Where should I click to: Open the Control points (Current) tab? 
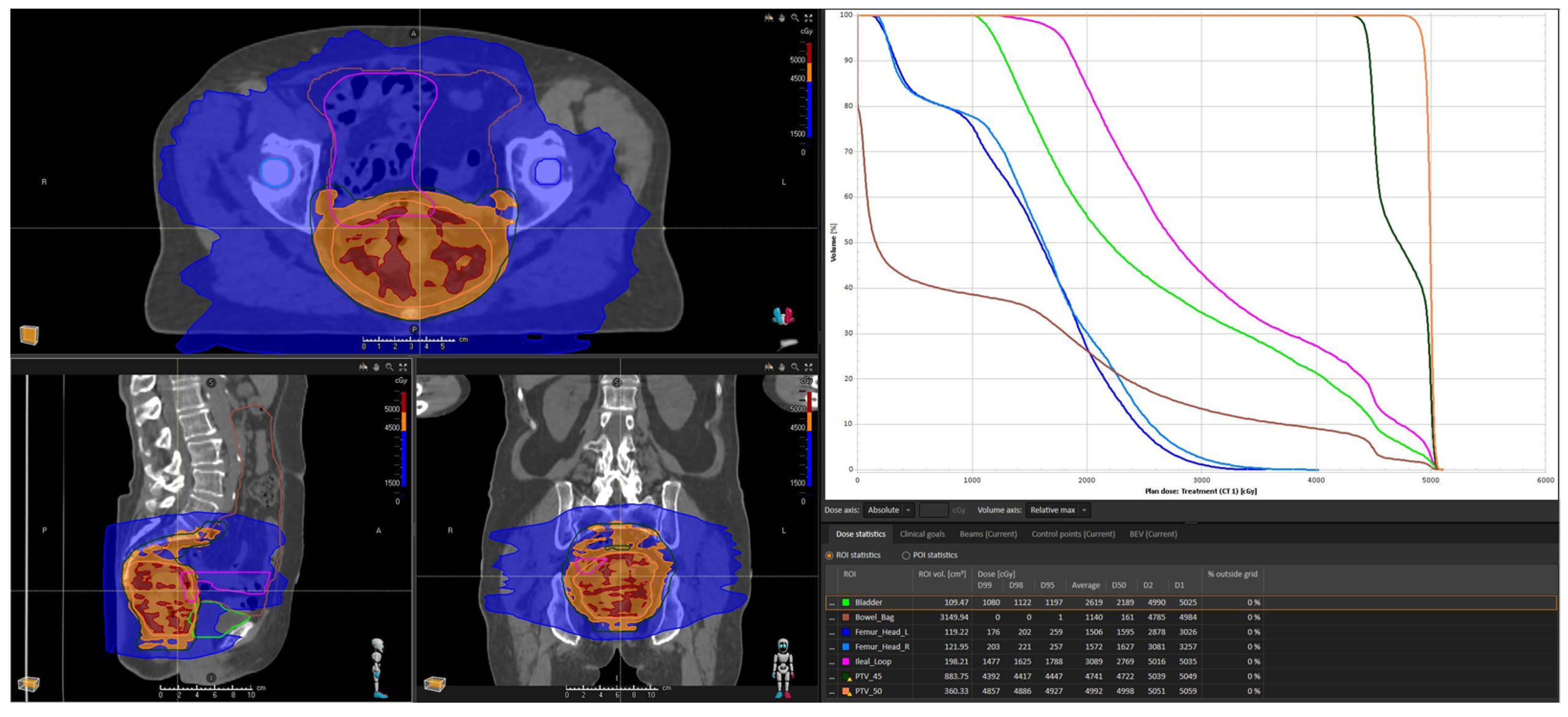1073,534
